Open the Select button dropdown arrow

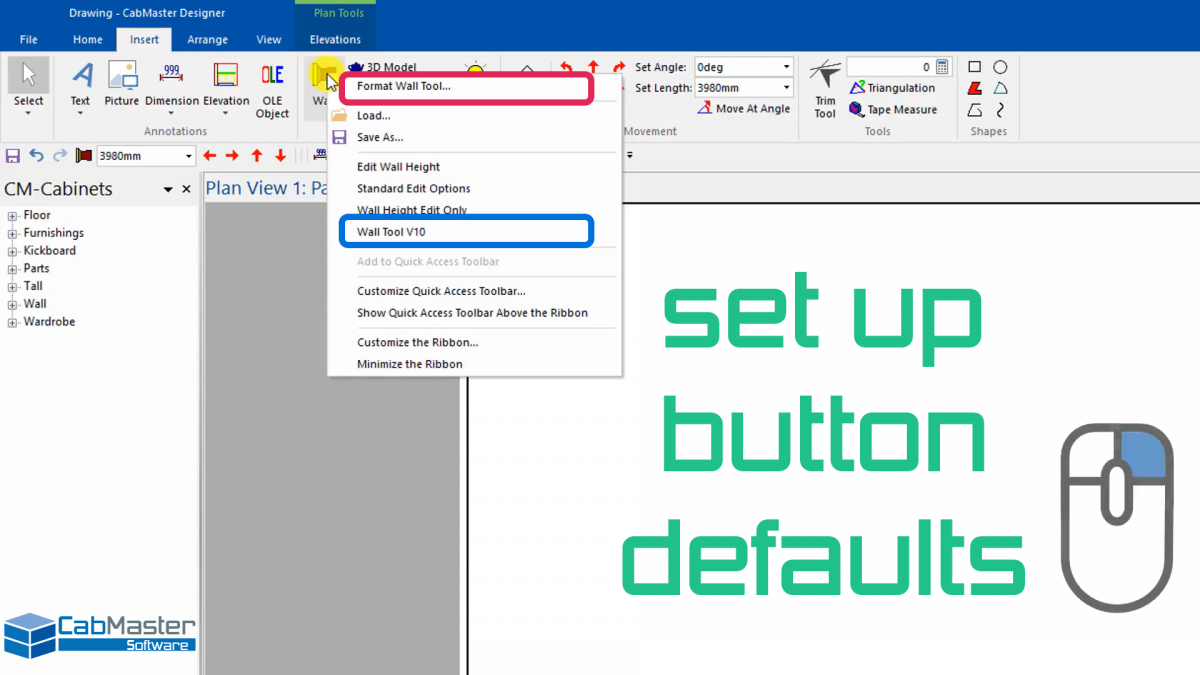pos(28,113)
